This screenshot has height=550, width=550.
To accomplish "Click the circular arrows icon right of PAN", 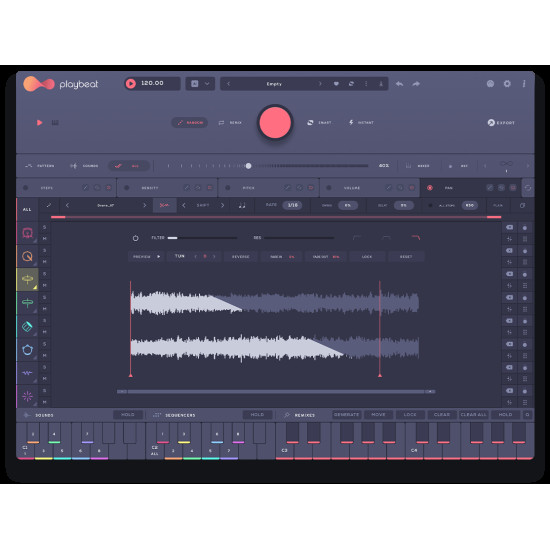I will [x=528, y=188].
